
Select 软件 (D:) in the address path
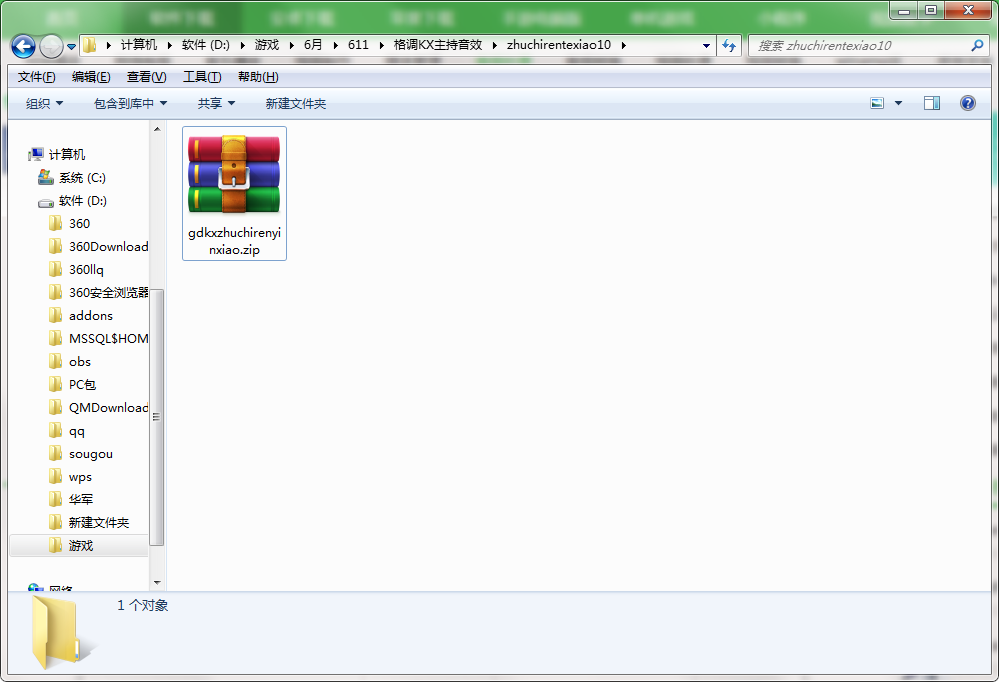(x=205, y=45)
